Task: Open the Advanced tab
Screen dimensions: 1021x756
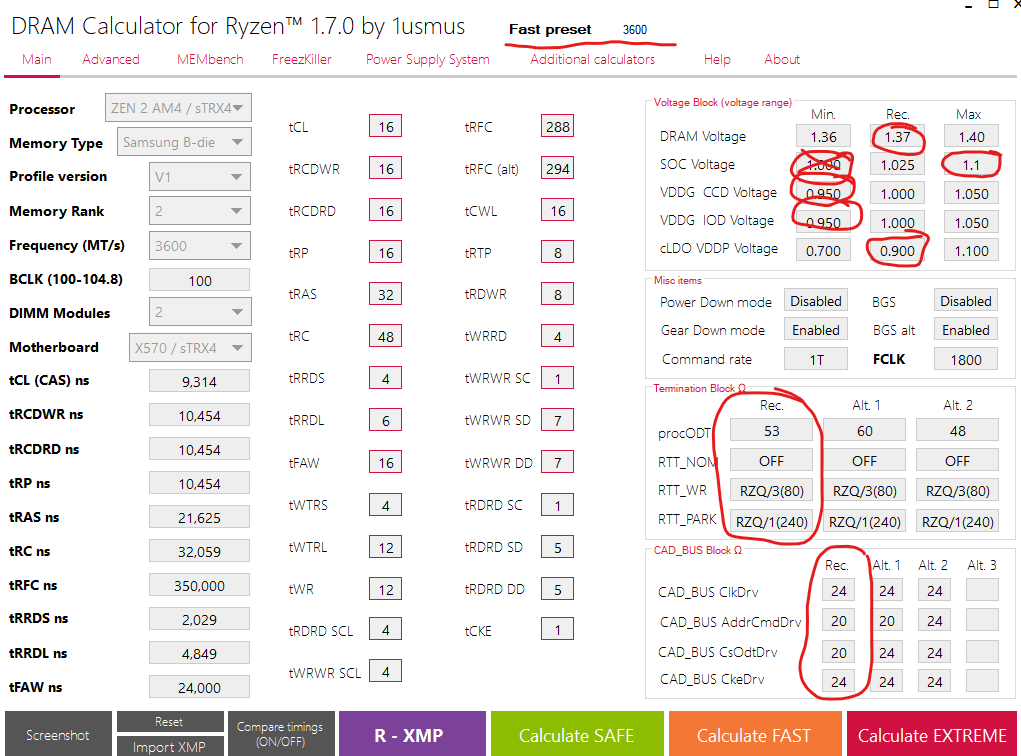Action: tap(111, 59)
